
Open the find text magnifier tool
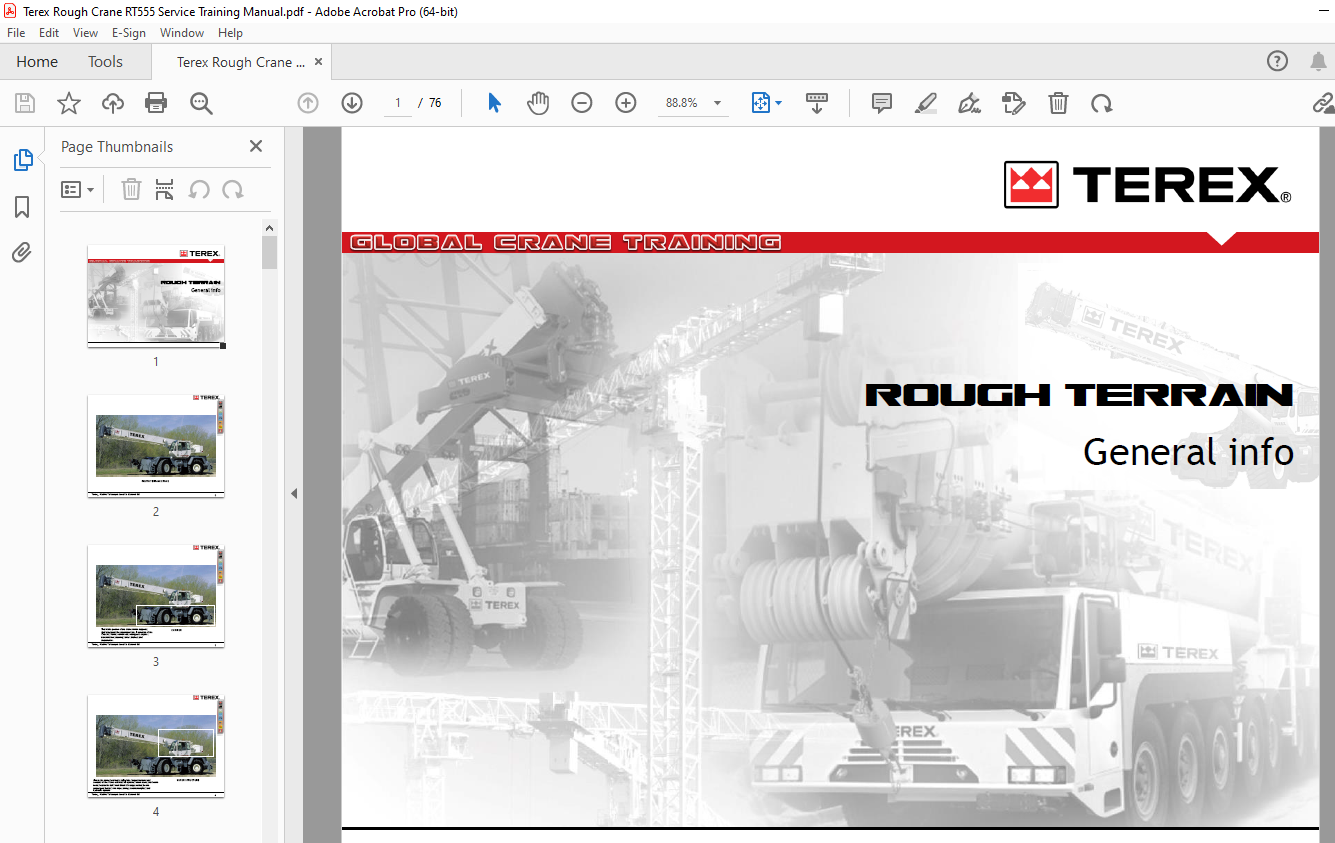201,103
